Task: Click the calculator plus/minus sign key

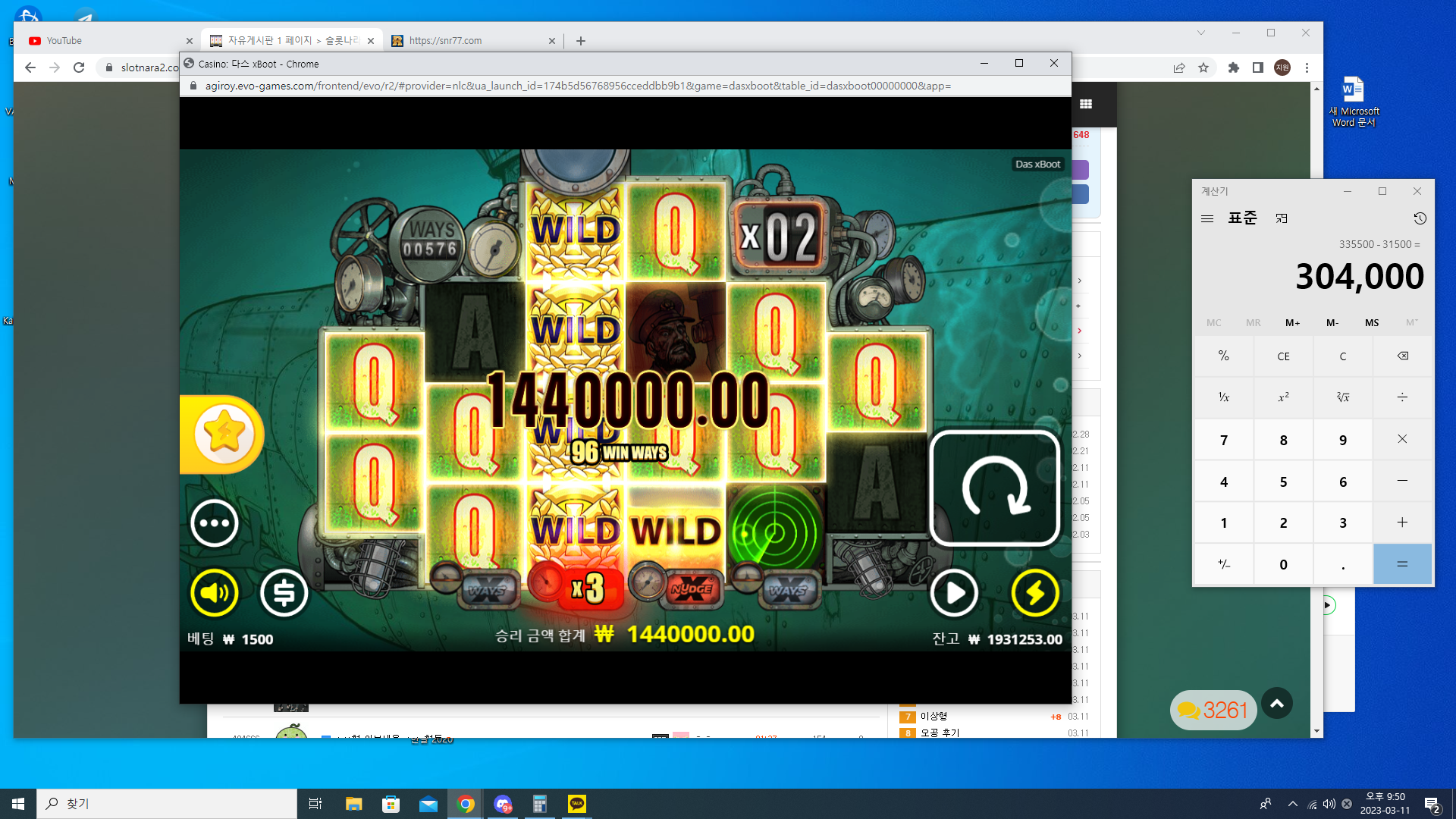Action: pos(1224,564)
